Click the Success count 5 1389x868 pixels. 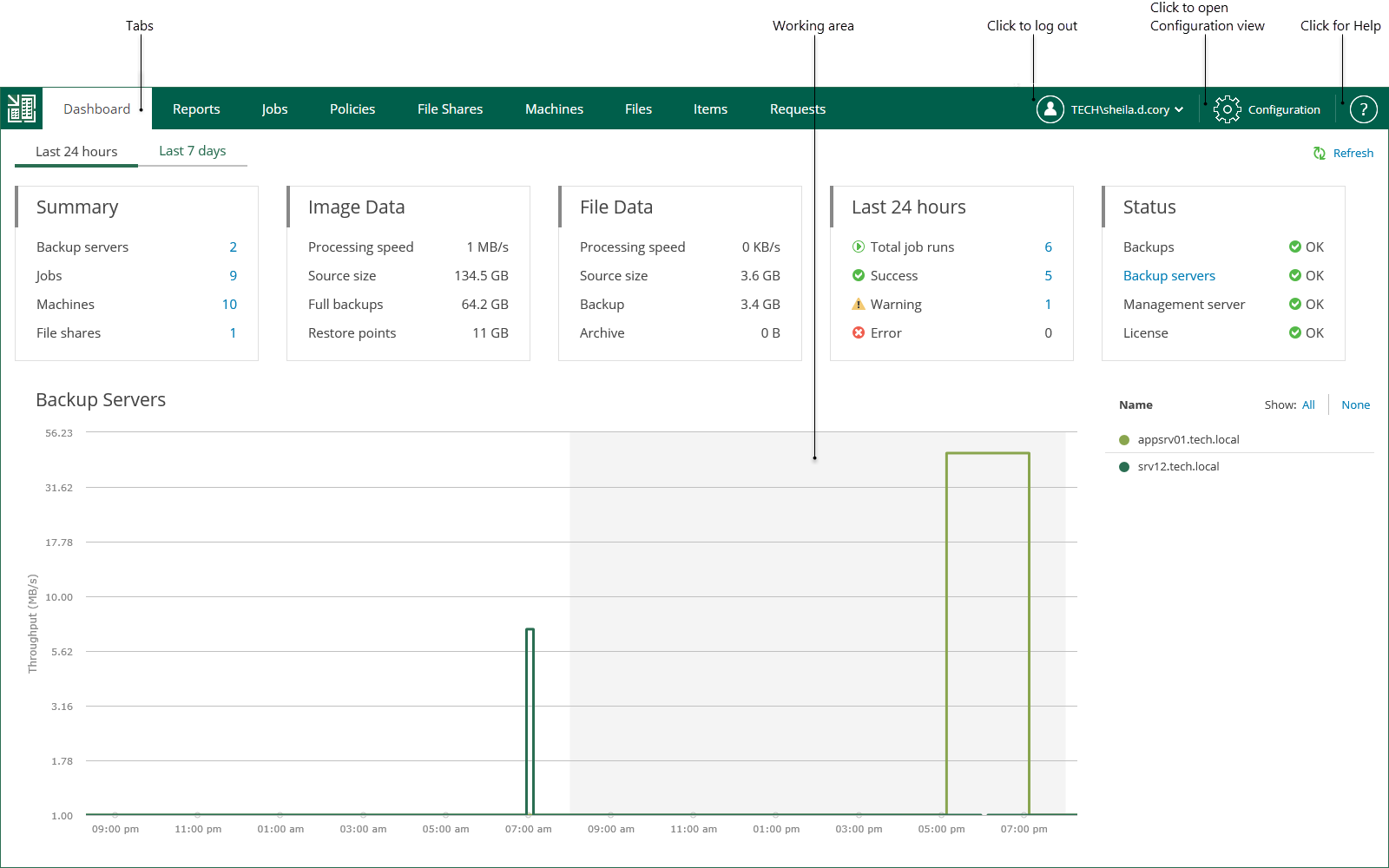point(1048,275)
